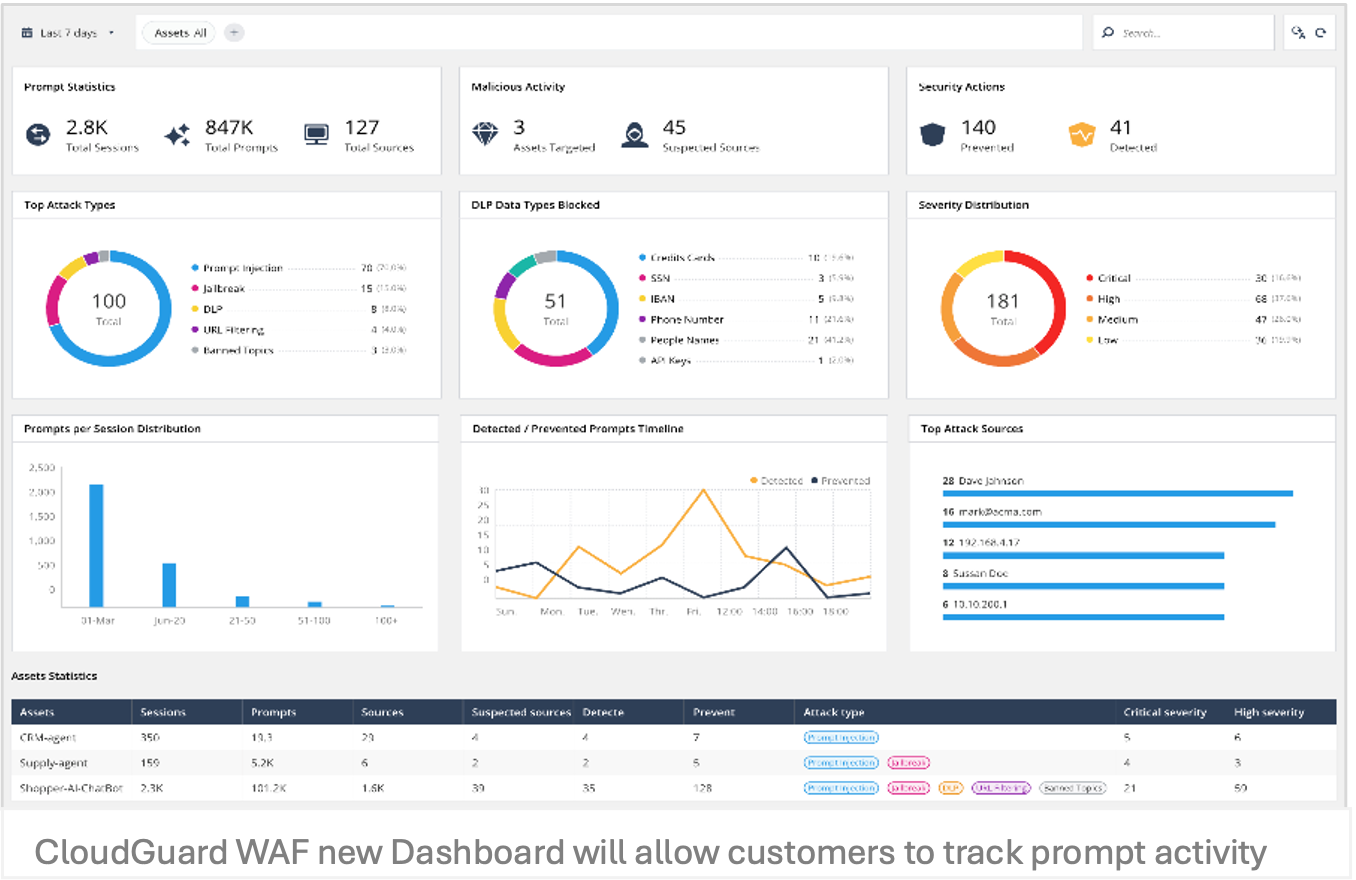Open the Last 7 days time range dropdown
The image size is (1356, 880).
point(68,33)
